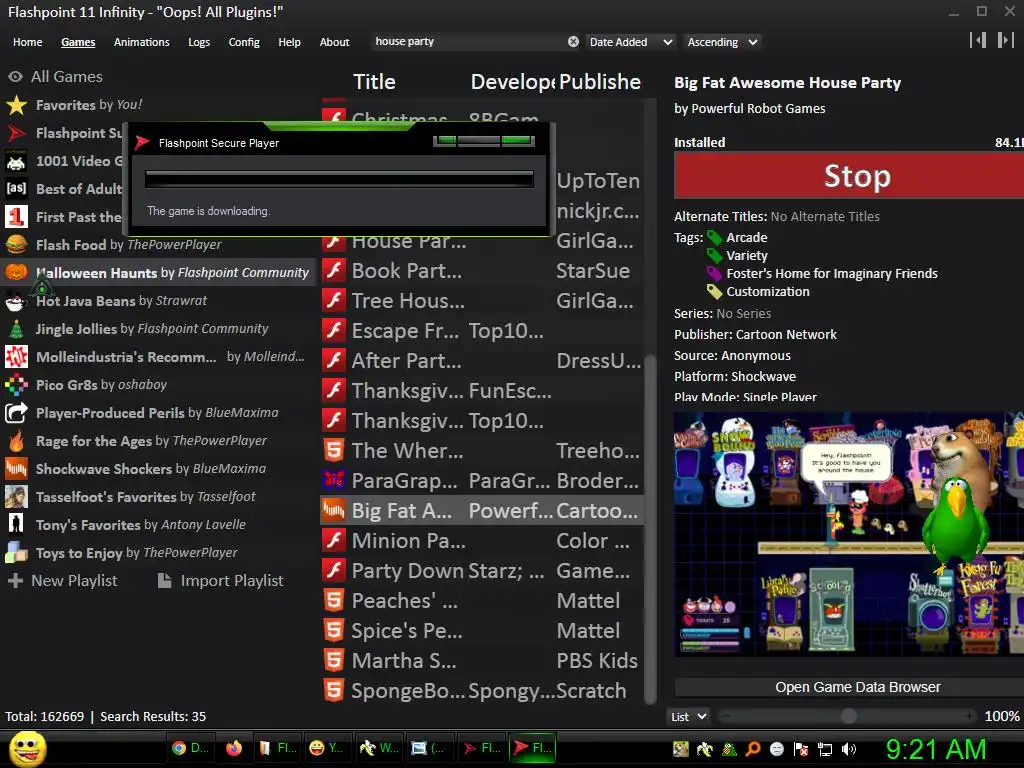The image size is (1024, 768).
Task: Click Tasselfoot's Favorites avatar icon
Action: [16, 497]
